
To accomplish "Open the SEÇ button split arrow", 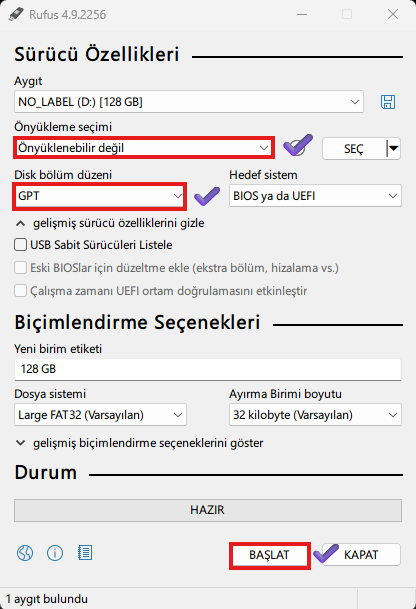I will pyautogui.click(x=393, y=148).
